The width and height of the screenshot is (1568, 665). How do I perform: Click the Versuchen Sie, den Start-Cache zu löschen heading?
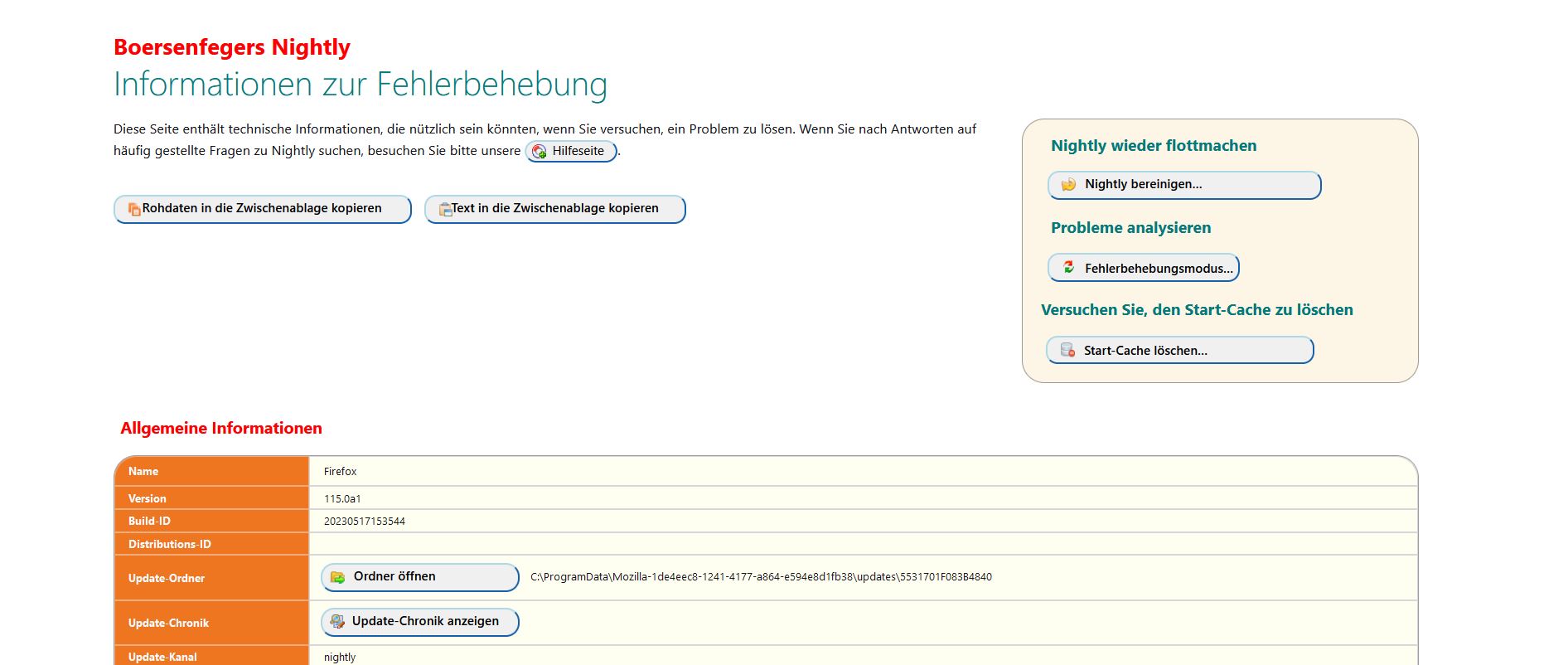coord(1197,310)
